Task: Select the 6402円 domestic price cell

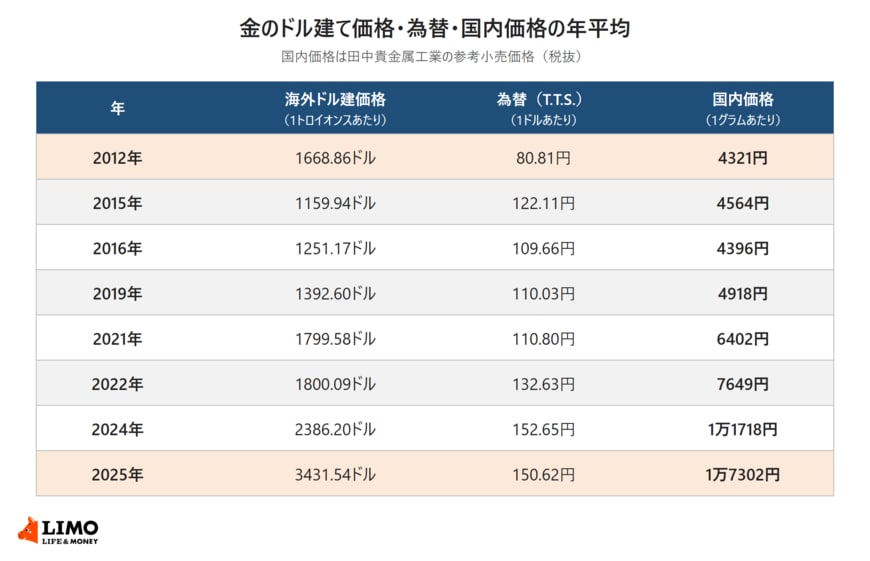Action: click(742, 339)
